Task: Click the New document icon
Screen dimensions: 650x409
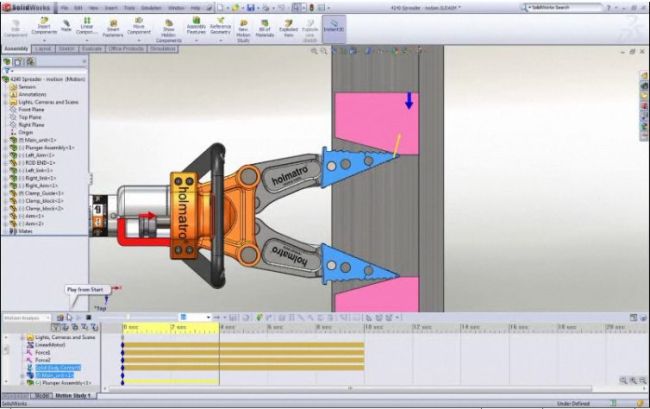Action: pyautogui.click(x=220, y=7)
